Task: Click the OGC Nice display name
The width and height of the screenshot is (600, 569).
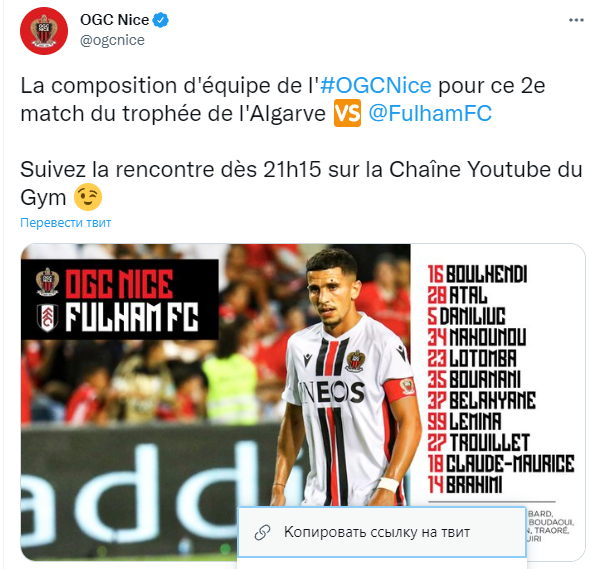Action: (x=114, y=20)
